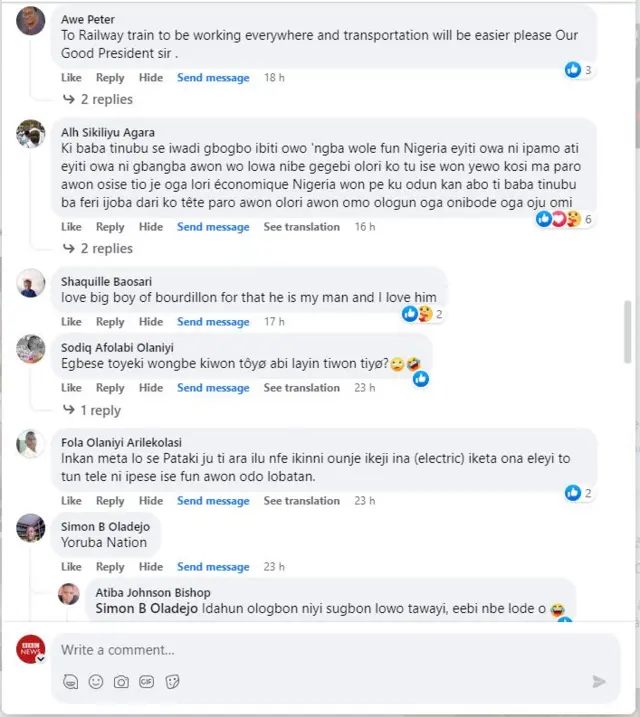
Task: Open the GIF picker in comment box
Action: pyautogui.click(x=146, y=681)
